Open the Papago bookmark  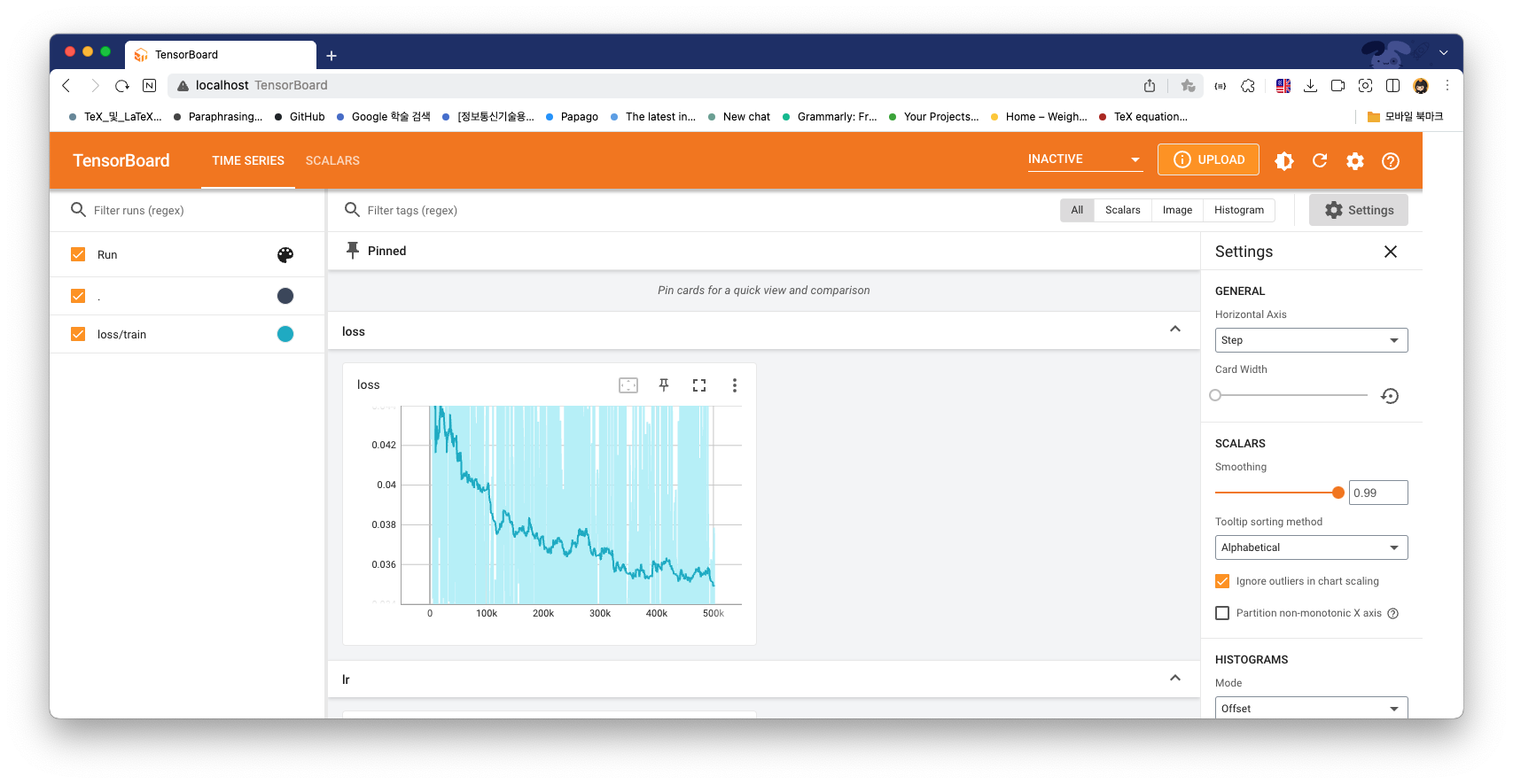coord(572,117)
